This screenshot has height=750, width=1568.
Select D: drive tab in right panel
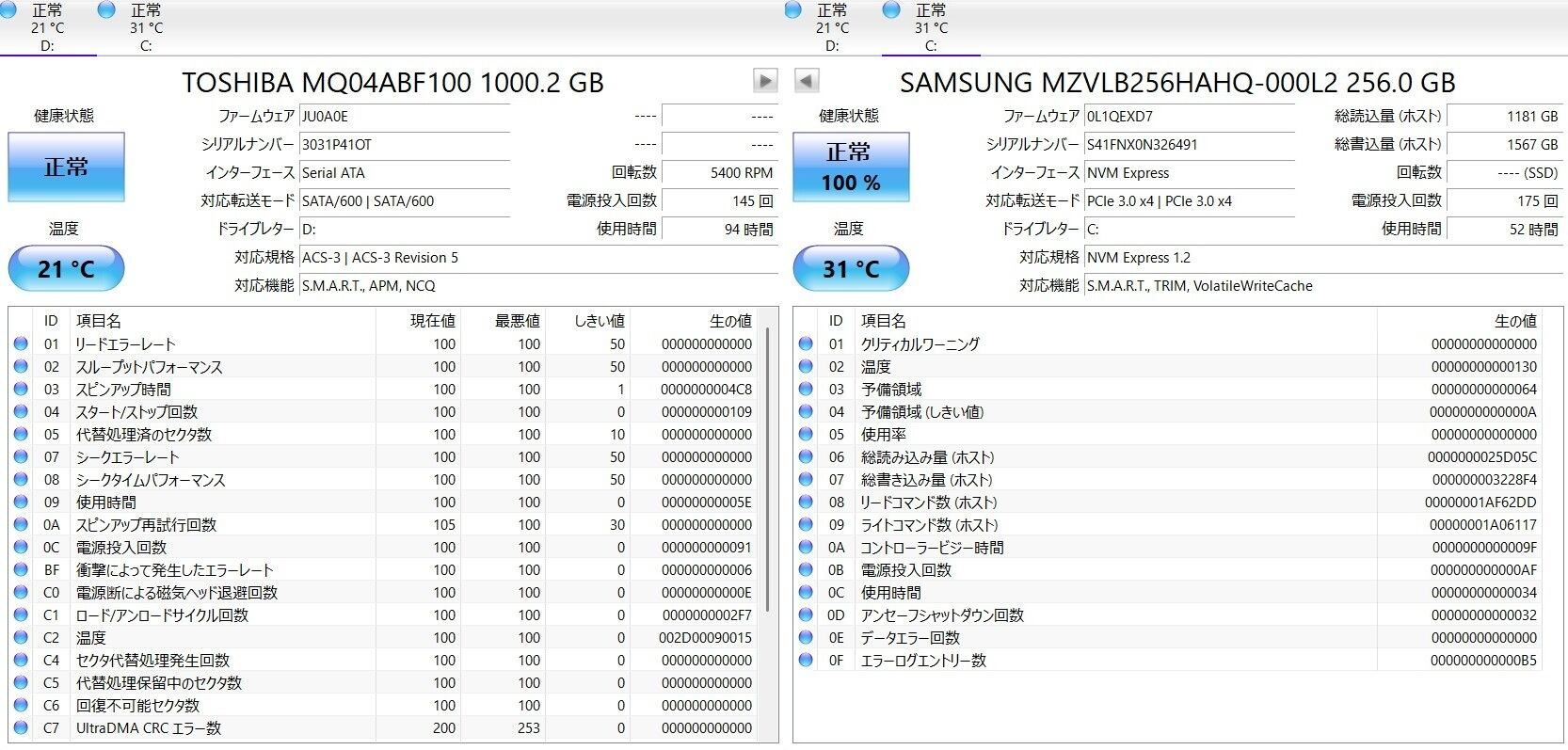[x=832, y=27]
